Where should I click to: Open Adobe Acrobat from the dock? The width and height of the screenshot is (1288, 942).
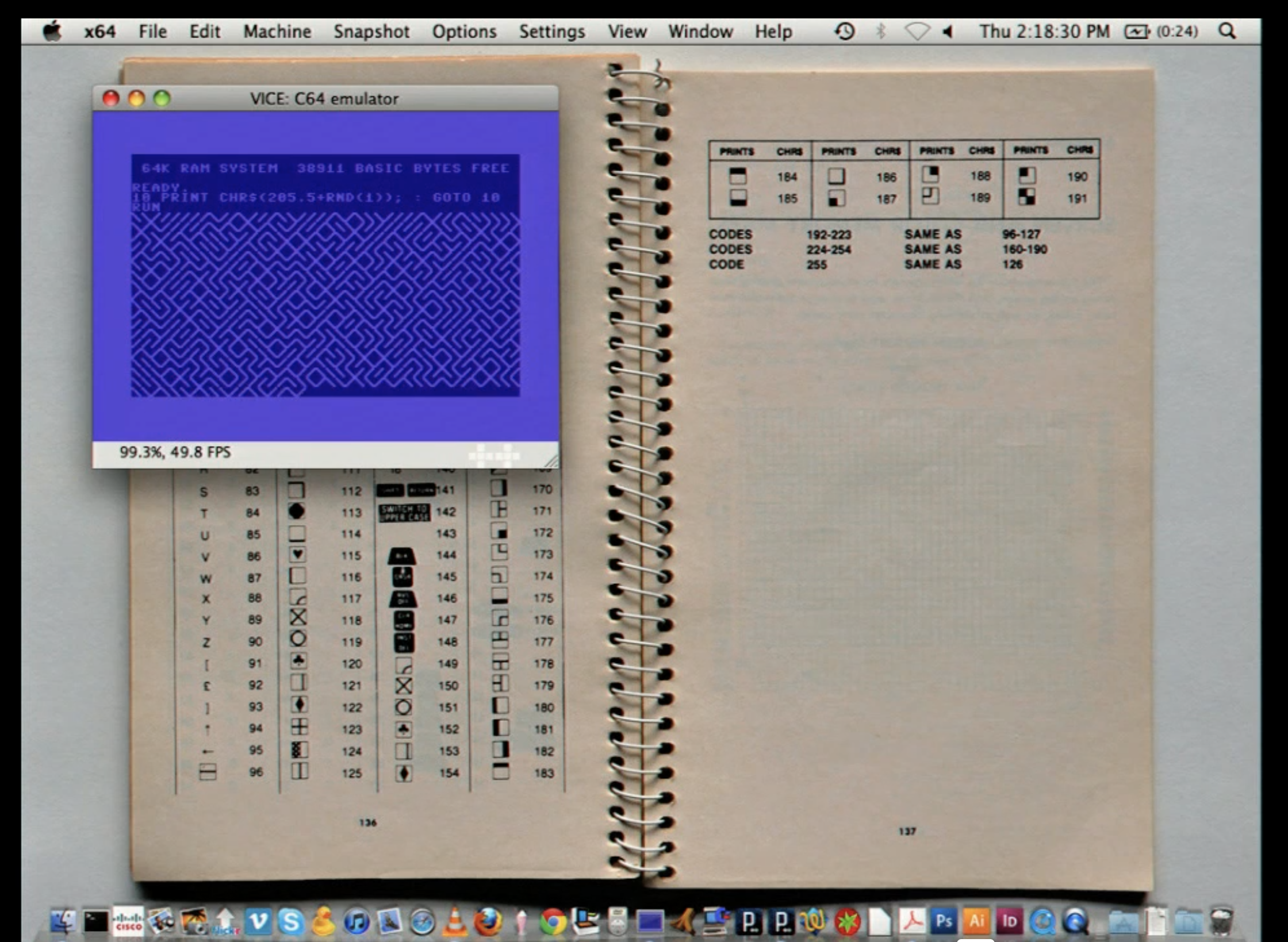pos(912,921)
